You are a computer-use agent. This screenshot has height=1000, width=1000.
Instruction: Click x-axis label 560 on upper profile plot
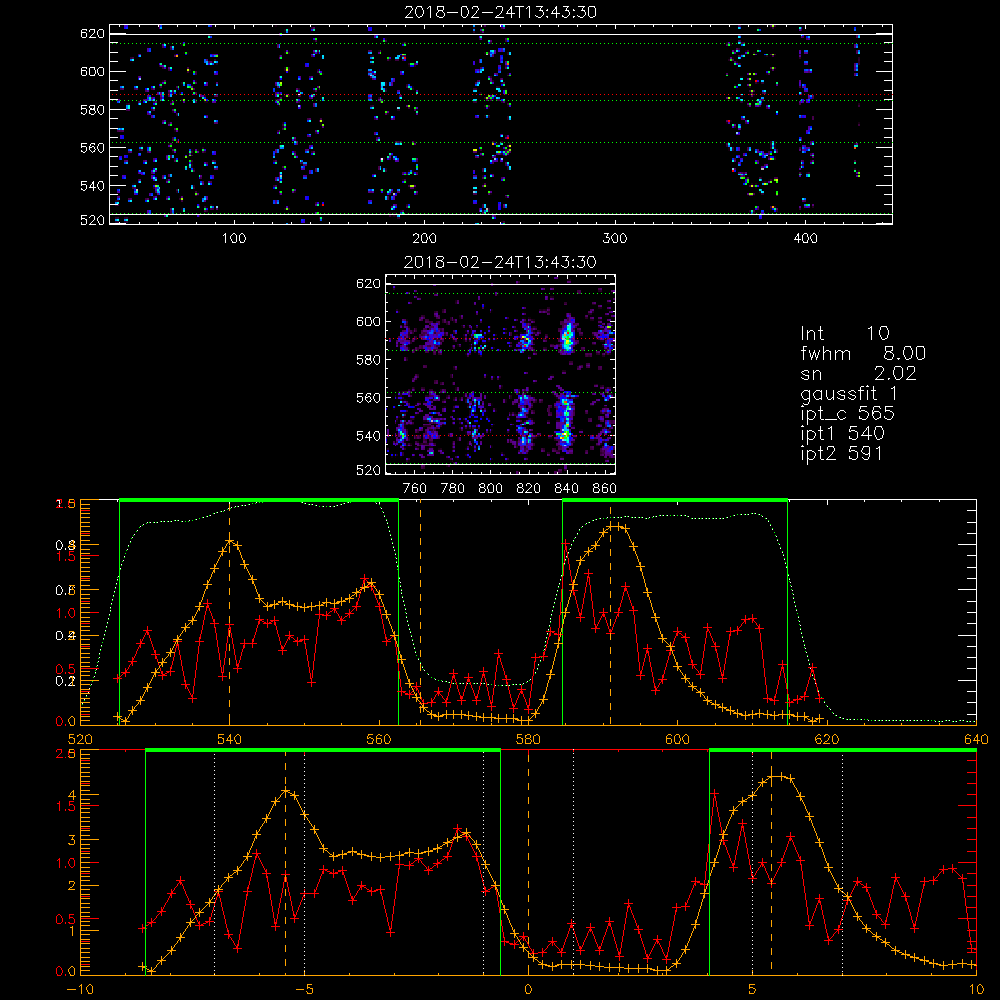click(379, 739)
